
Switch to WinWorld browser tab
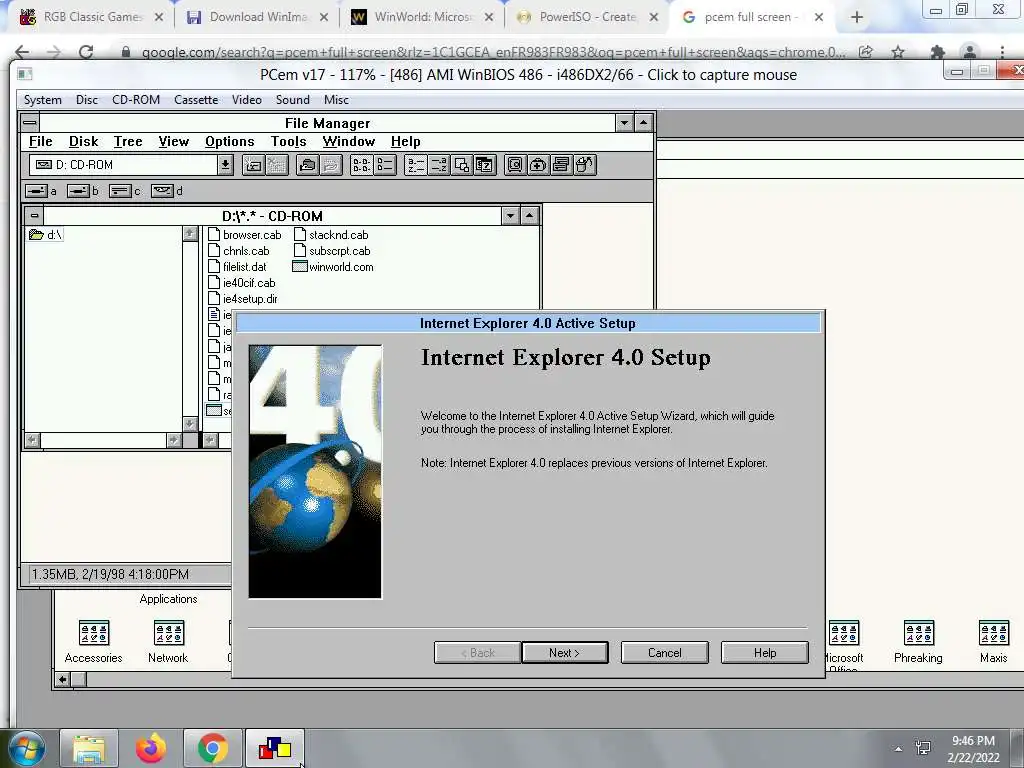click(422, 17)
